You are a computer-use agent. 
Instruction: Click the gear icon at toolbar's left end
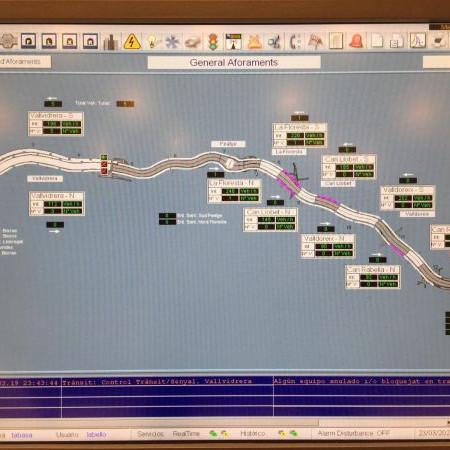click(8, 41)
